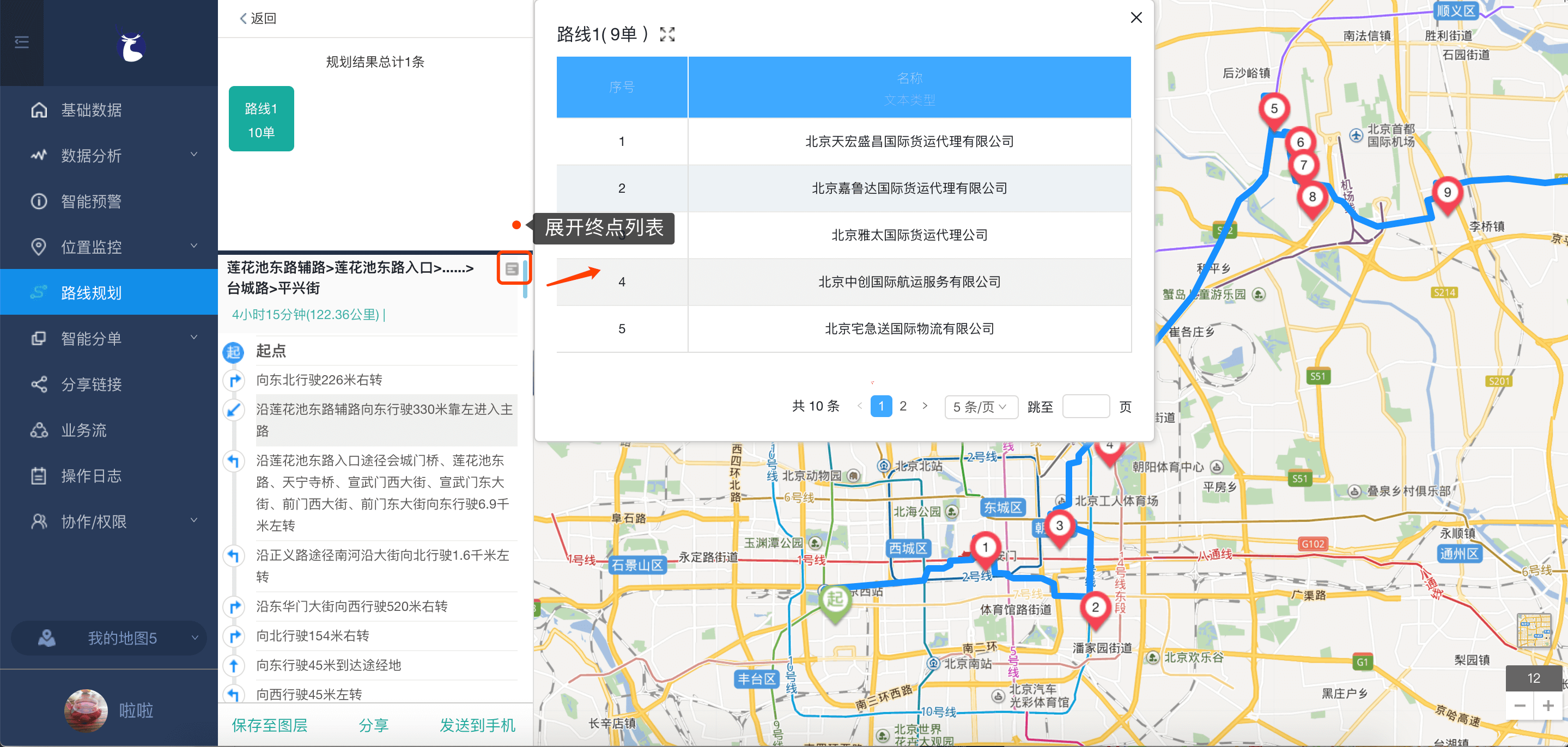Click the user avatar photo 啦啦
Image resolution: width=1568 pixels, height=747 pixels.
tap(86, 710)
